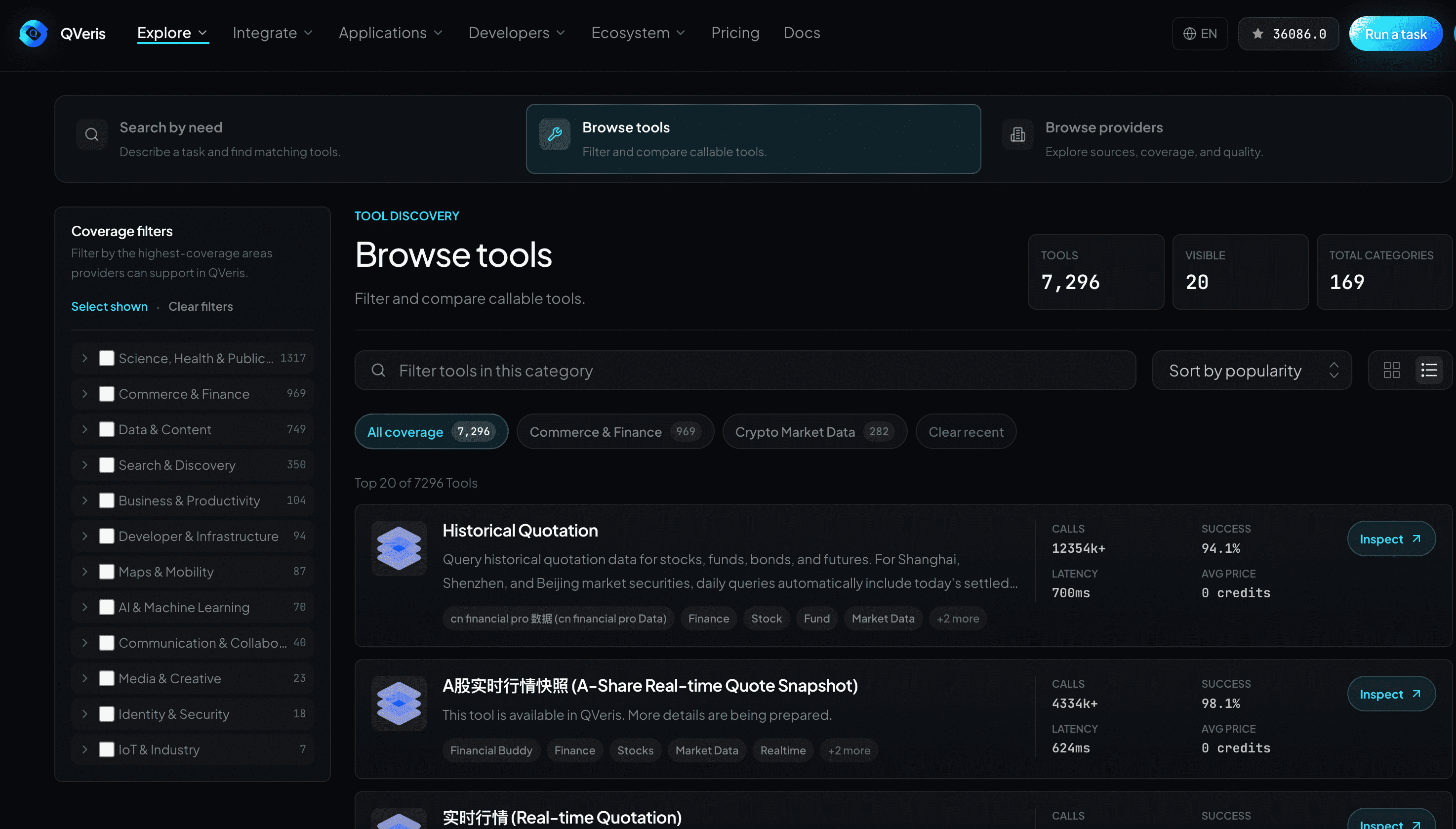Expand the Developer & Infrastructure category
The image size is (1456, 829).
click(x=85, y=537)
